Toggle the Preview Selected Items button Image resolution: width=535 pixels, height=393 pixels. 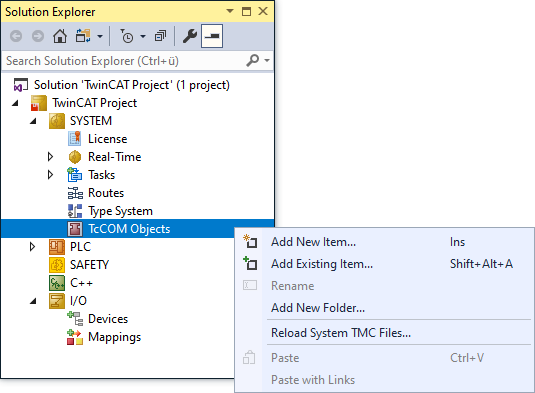tap(212, 36)
